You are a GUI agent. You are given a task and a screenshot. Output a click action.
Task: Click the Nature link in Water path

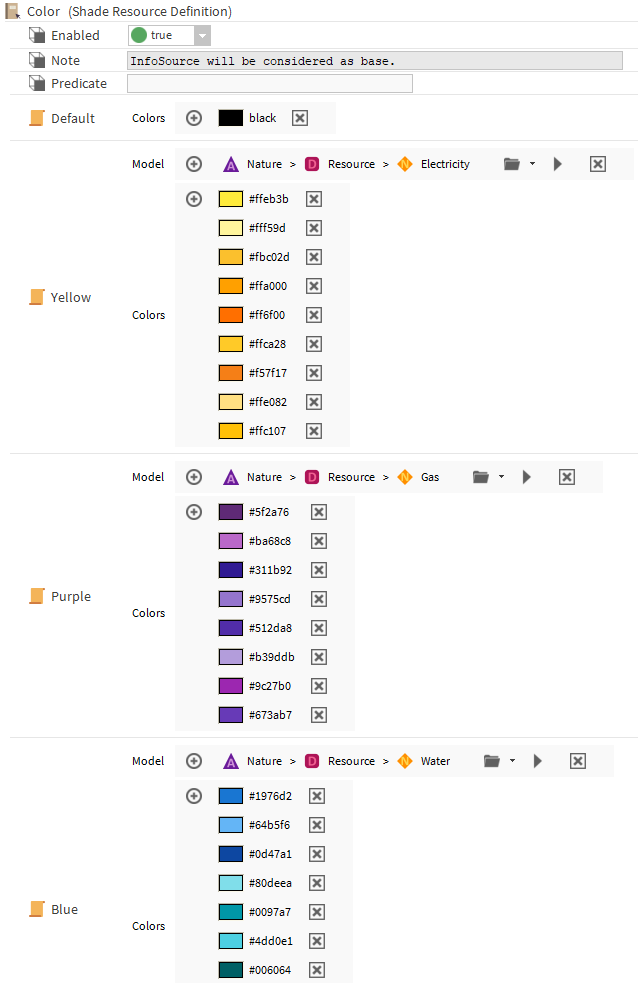click(x=264, y=761)
